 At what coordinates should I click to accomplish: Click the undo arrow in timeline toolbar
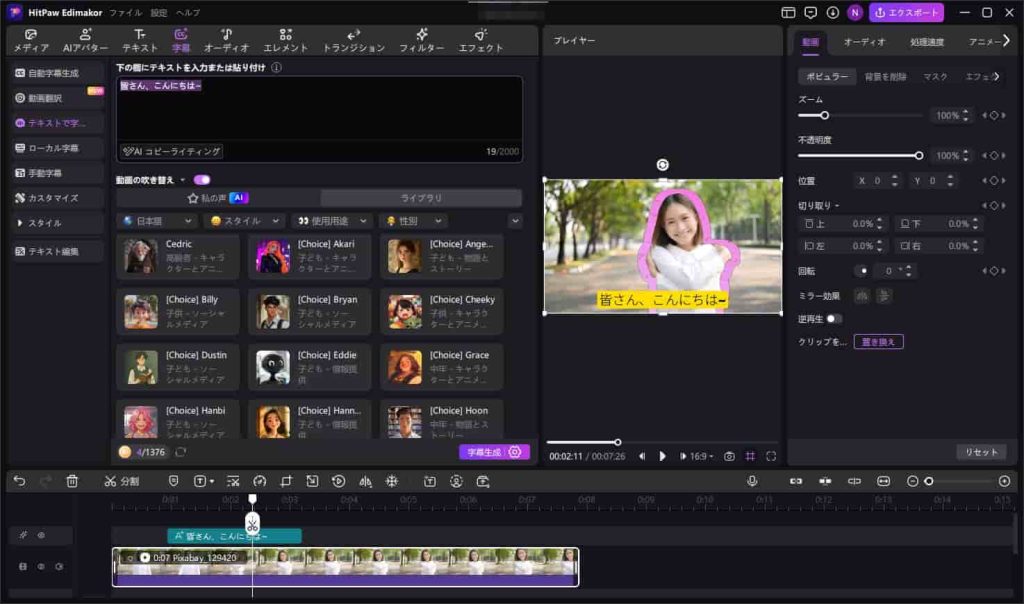(19, 481)
